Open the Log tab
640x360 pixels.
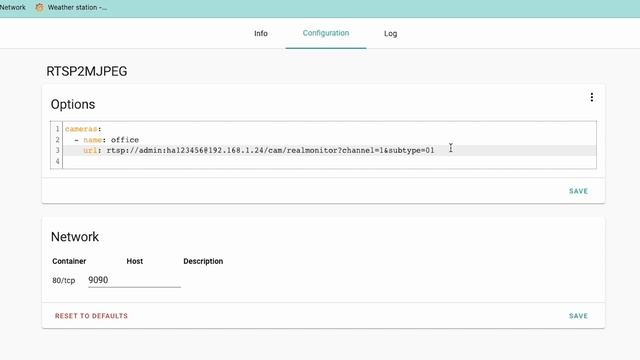click(x=391, y=33)
